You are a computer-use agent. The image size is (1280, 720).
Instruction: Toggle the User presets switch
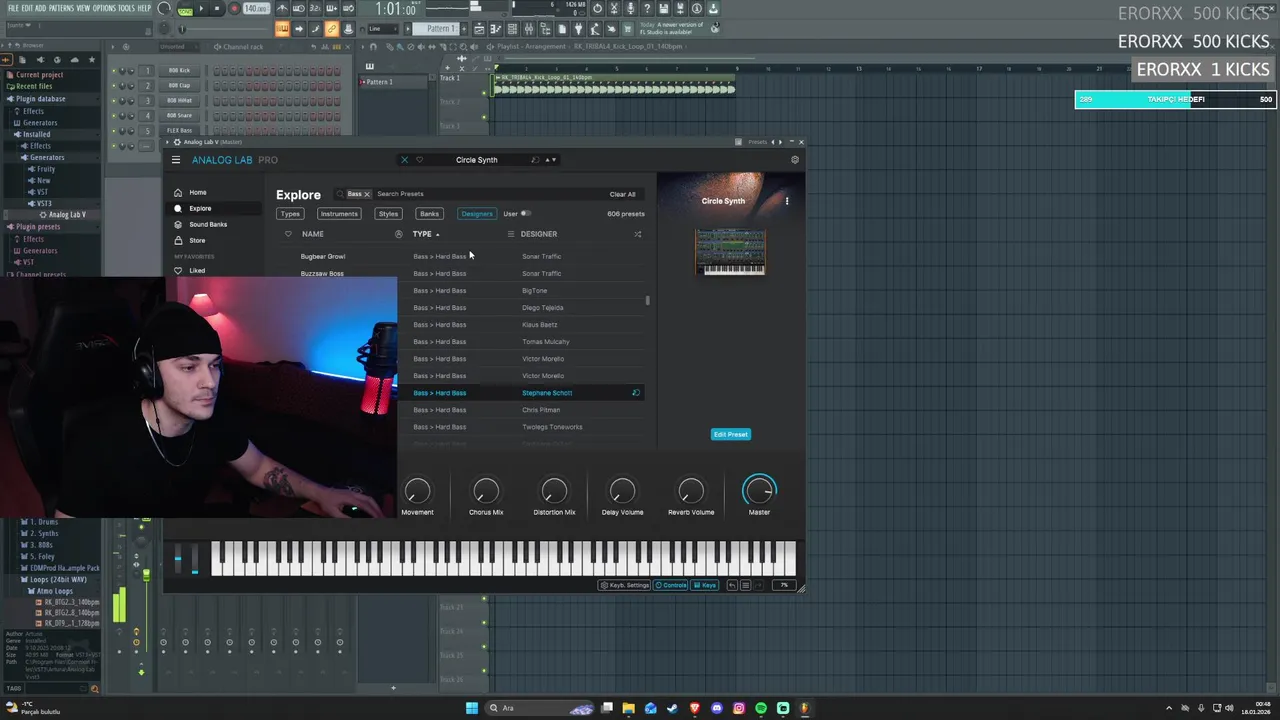coord(525,213)
